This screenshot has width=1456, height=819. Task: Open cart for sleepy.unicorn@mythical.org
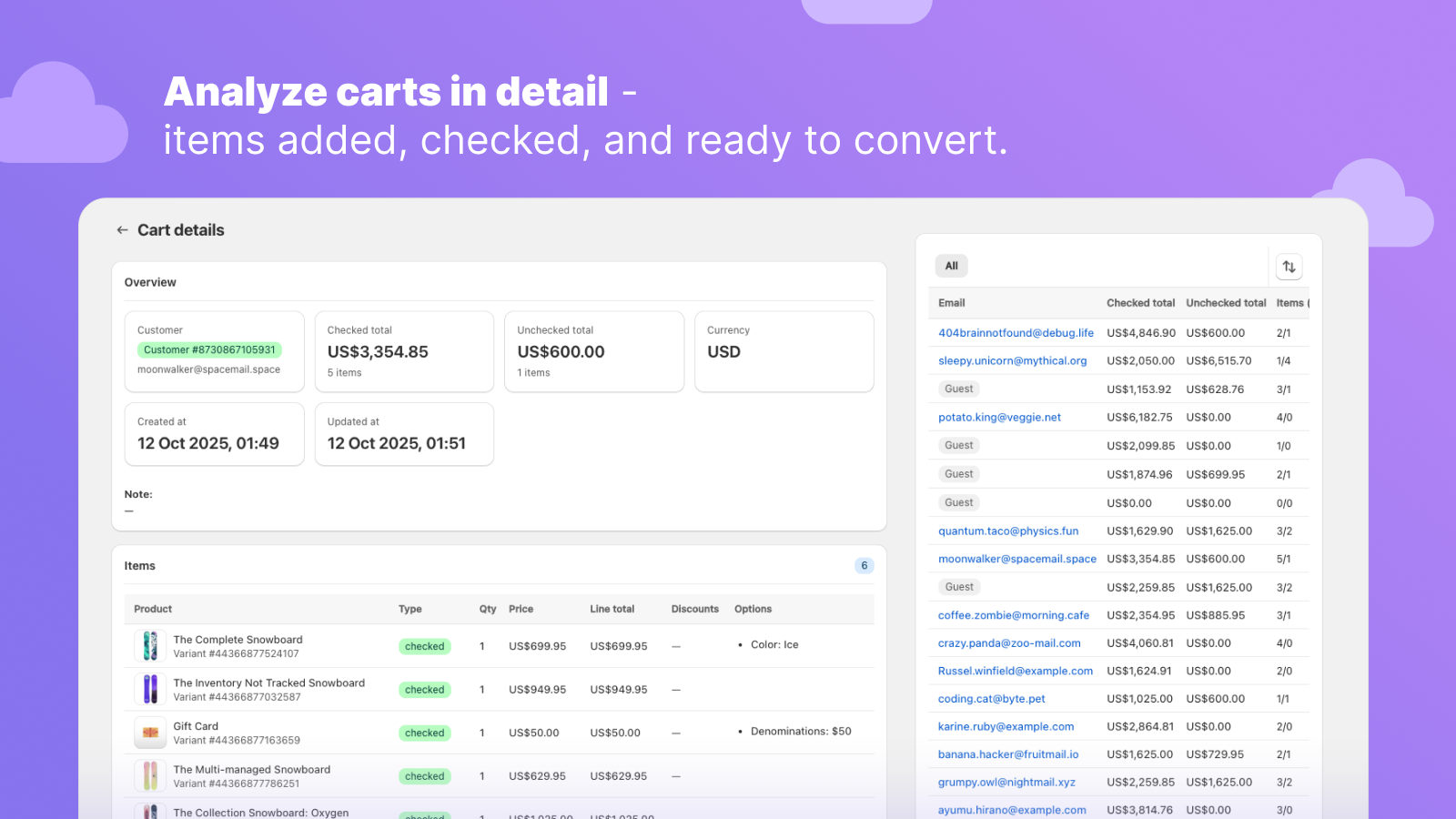pyautogui.click(x=1013, y=360)
